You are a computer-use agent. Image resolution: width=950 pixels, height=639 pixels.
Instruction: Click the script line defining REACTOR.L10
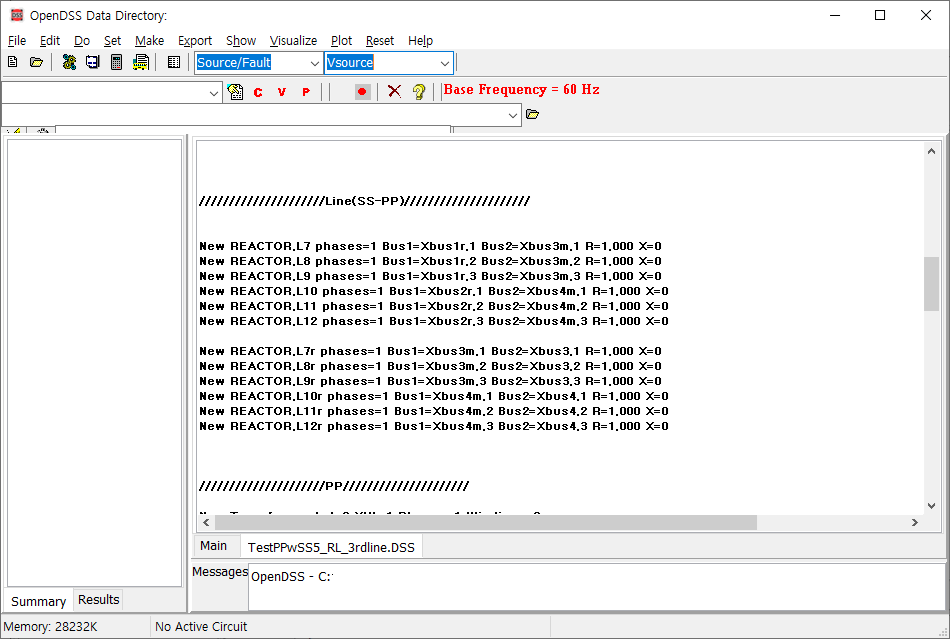point(434,291)
